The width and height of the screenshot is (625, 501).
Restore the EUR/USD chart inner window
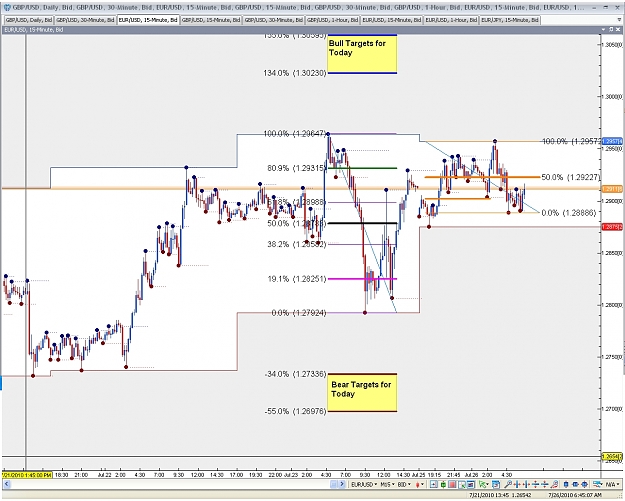(611, 29)
